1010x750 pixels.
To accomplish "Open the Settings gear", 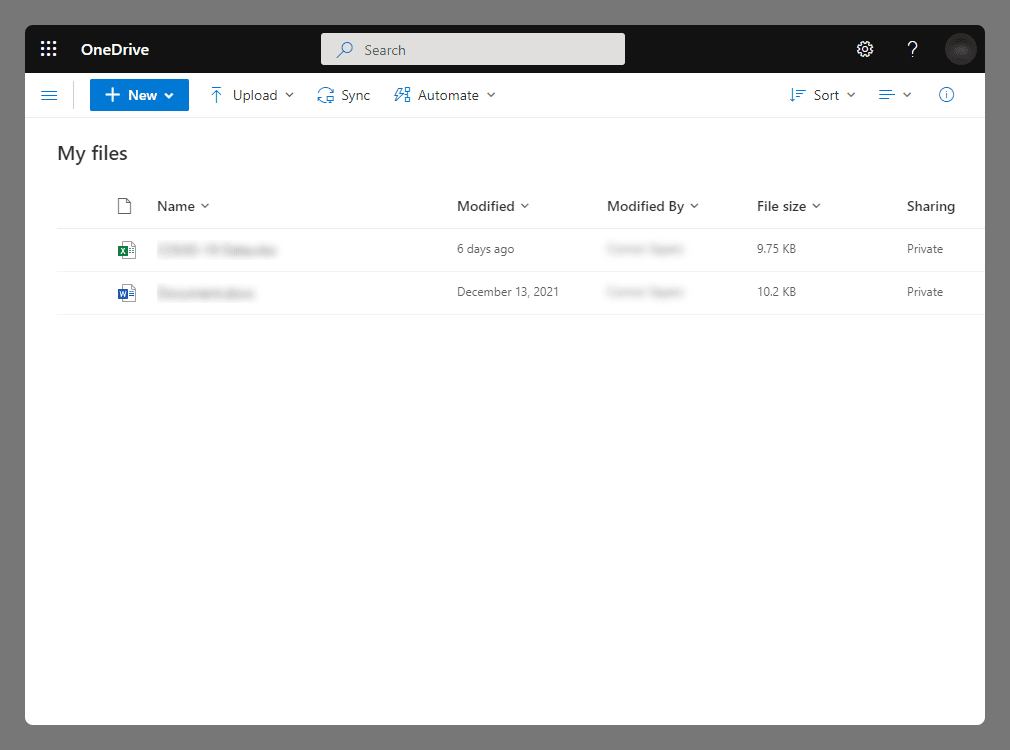I will tap(864, 49).
